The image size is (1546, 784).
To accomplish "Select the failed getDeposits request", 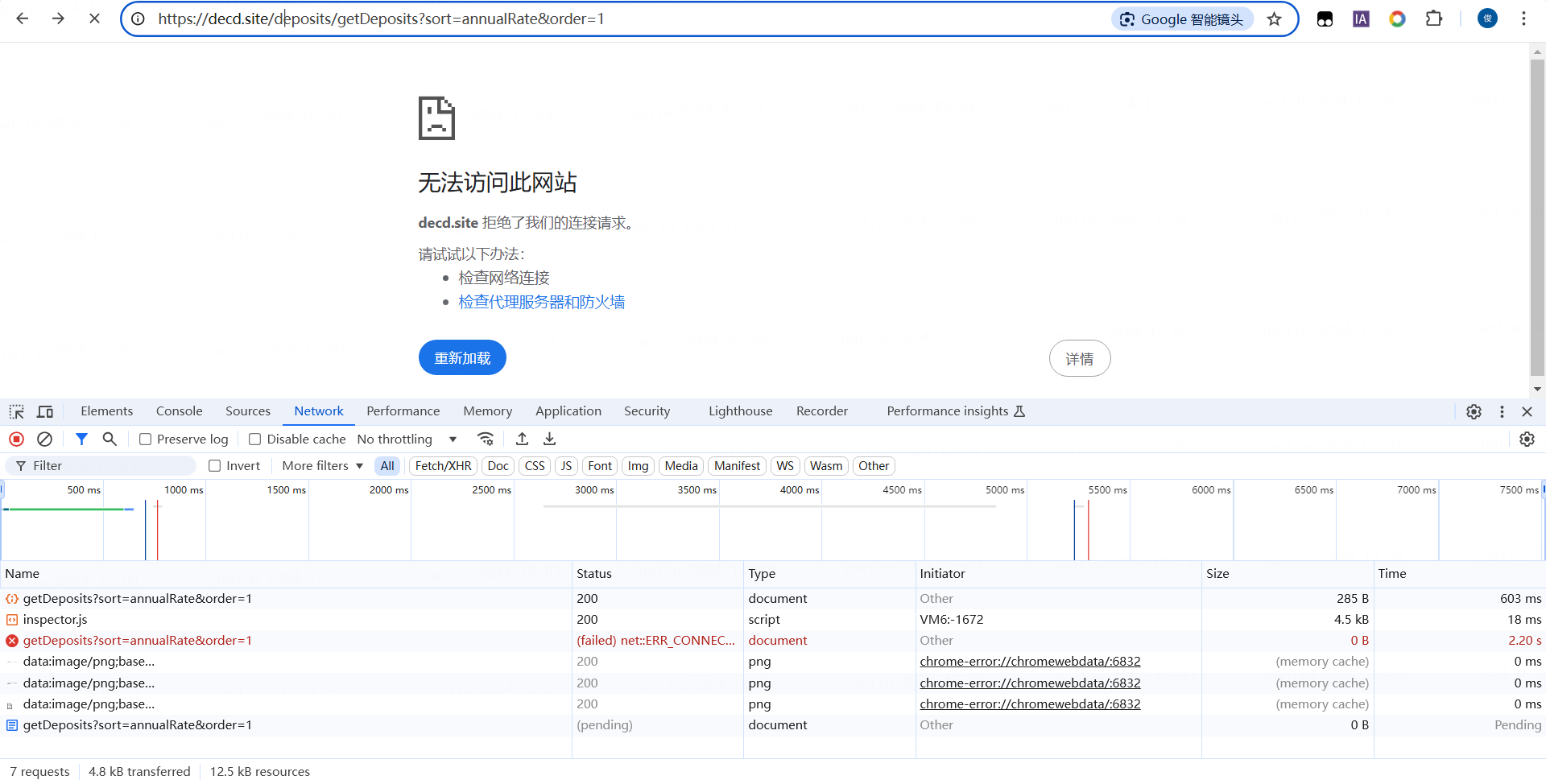I will [773, 641].
